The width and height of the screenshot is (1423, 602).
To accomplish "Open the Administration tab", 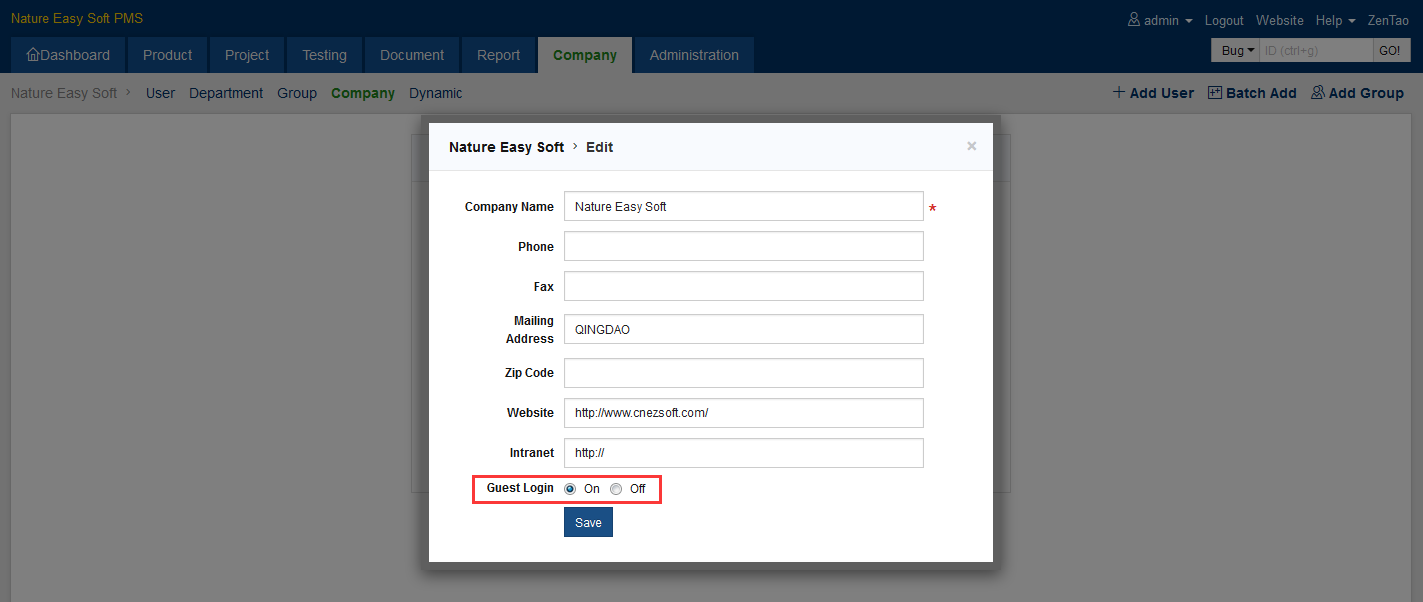I will (x=694, y=55).
